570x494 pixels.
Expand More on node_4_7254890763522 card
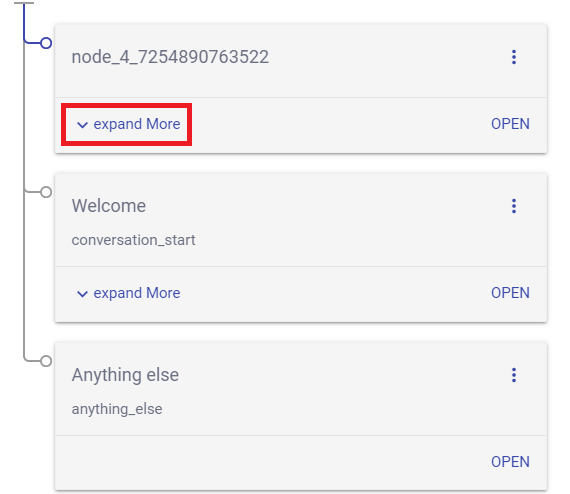point(128,124)
